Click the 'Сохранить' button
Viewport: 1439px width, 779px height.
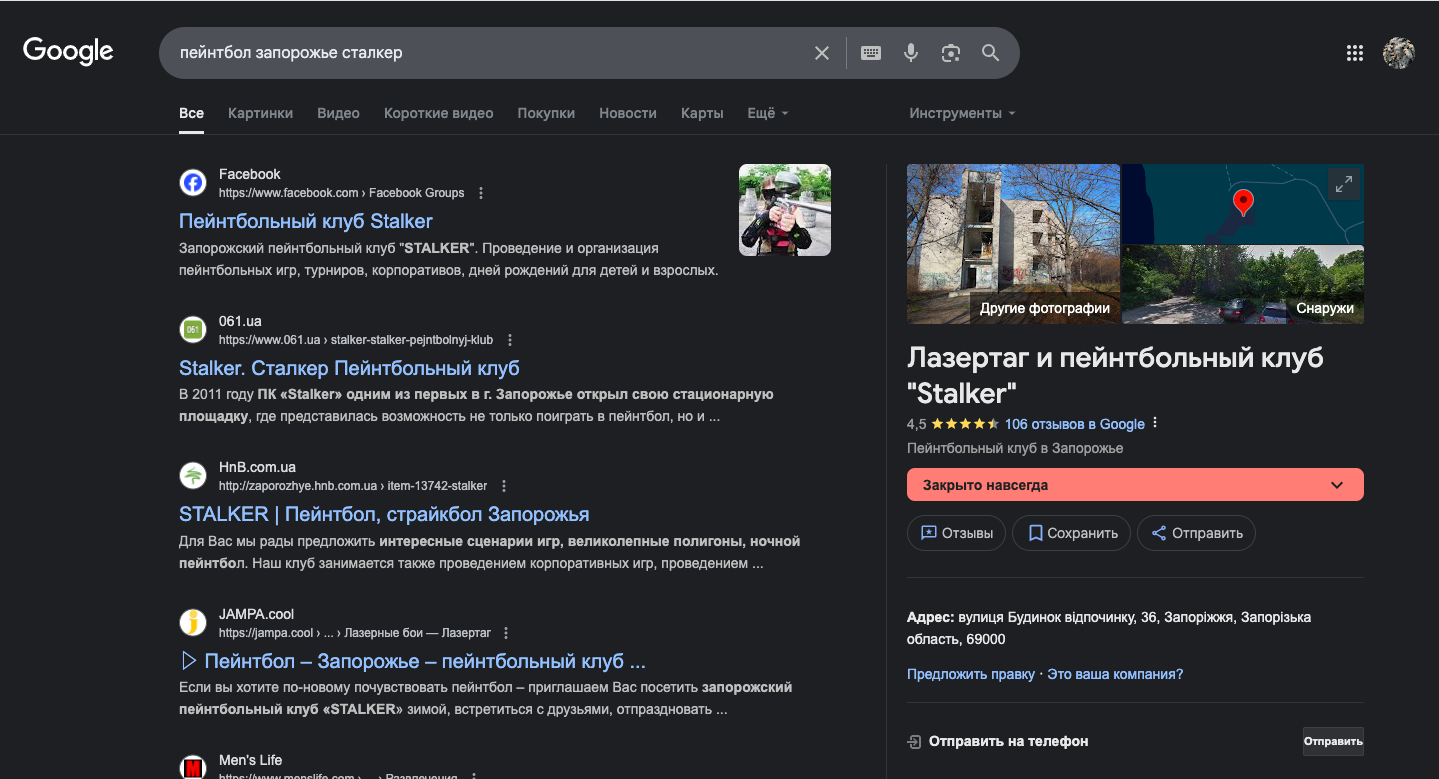tap(1071, 533)
